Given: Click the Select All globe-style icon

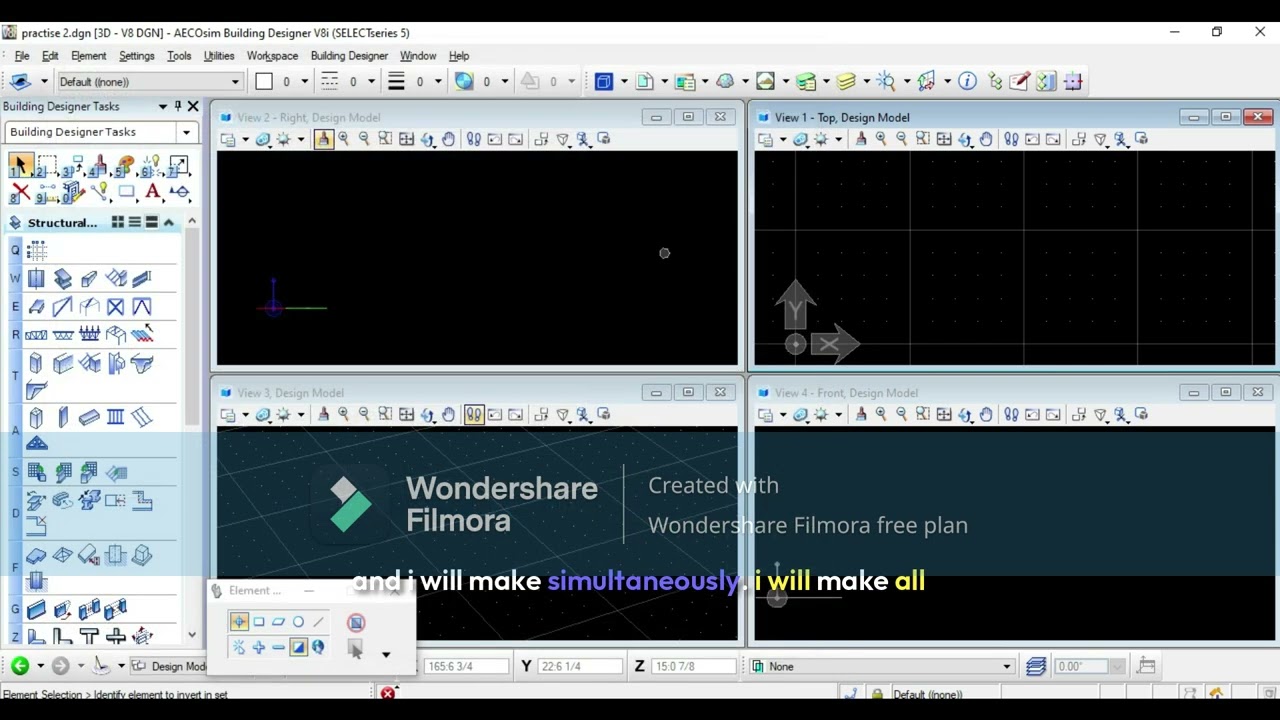Looking at the screenshot, I should tap(318, 647).
